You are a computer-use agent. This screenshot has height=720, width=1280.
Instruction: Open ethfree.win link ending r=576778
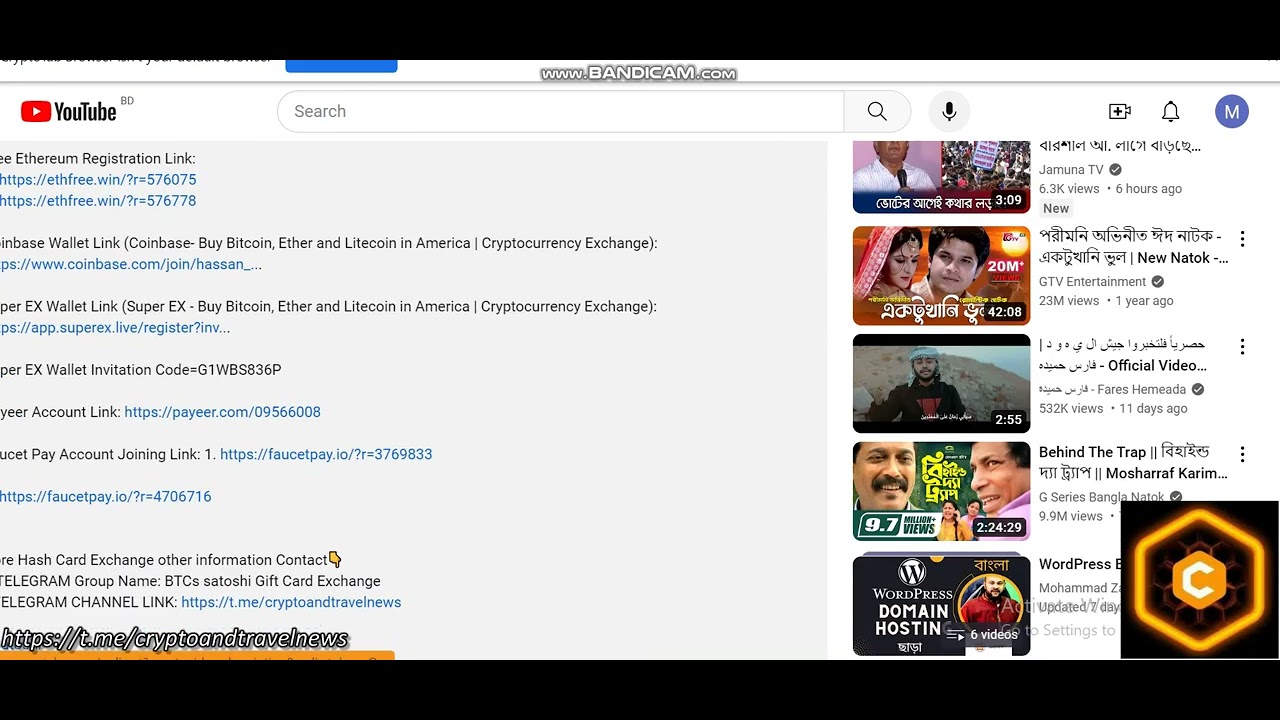[x=98, y=201]
